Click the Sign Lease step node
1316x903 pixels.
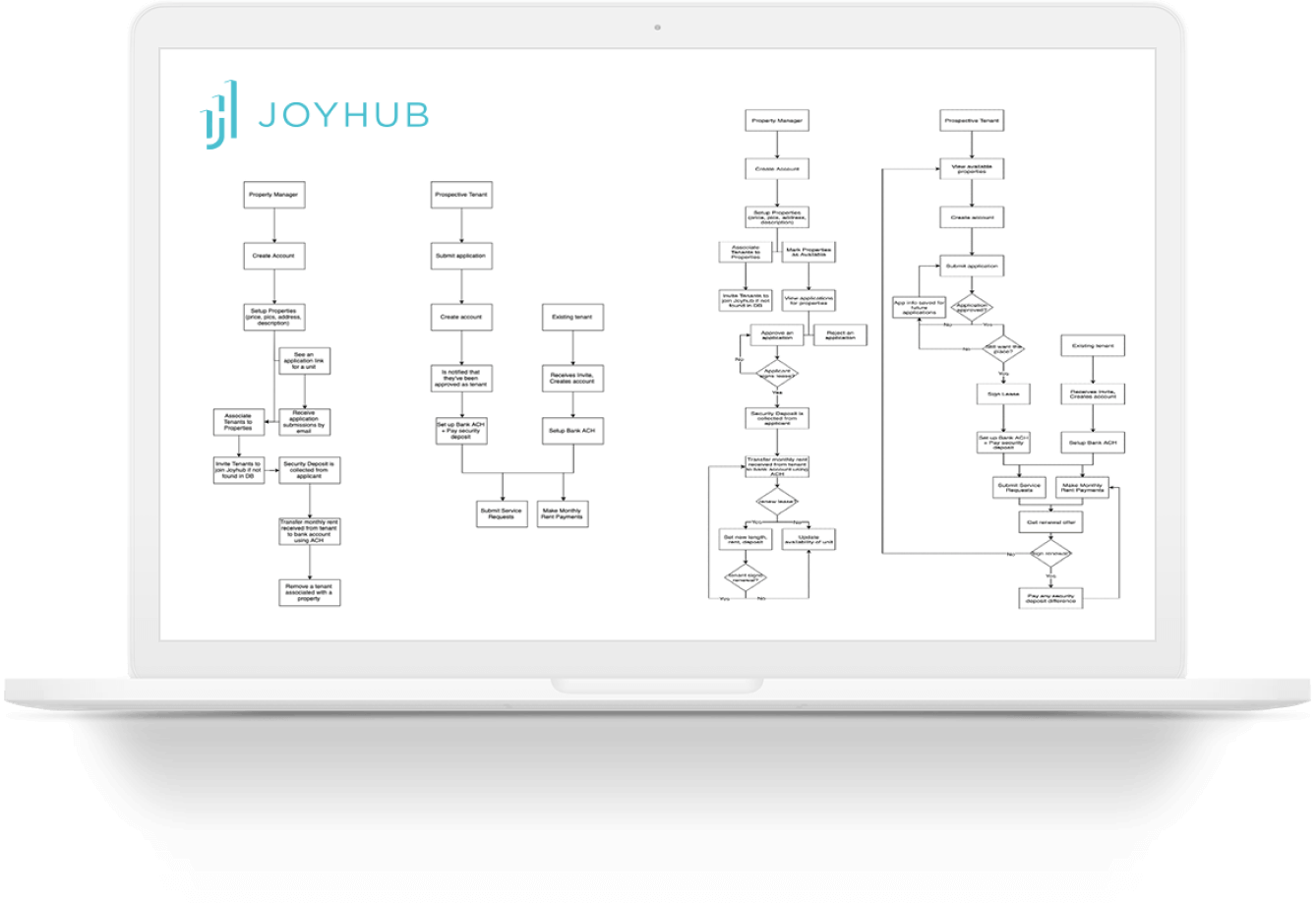click(x=1003, y=394)
